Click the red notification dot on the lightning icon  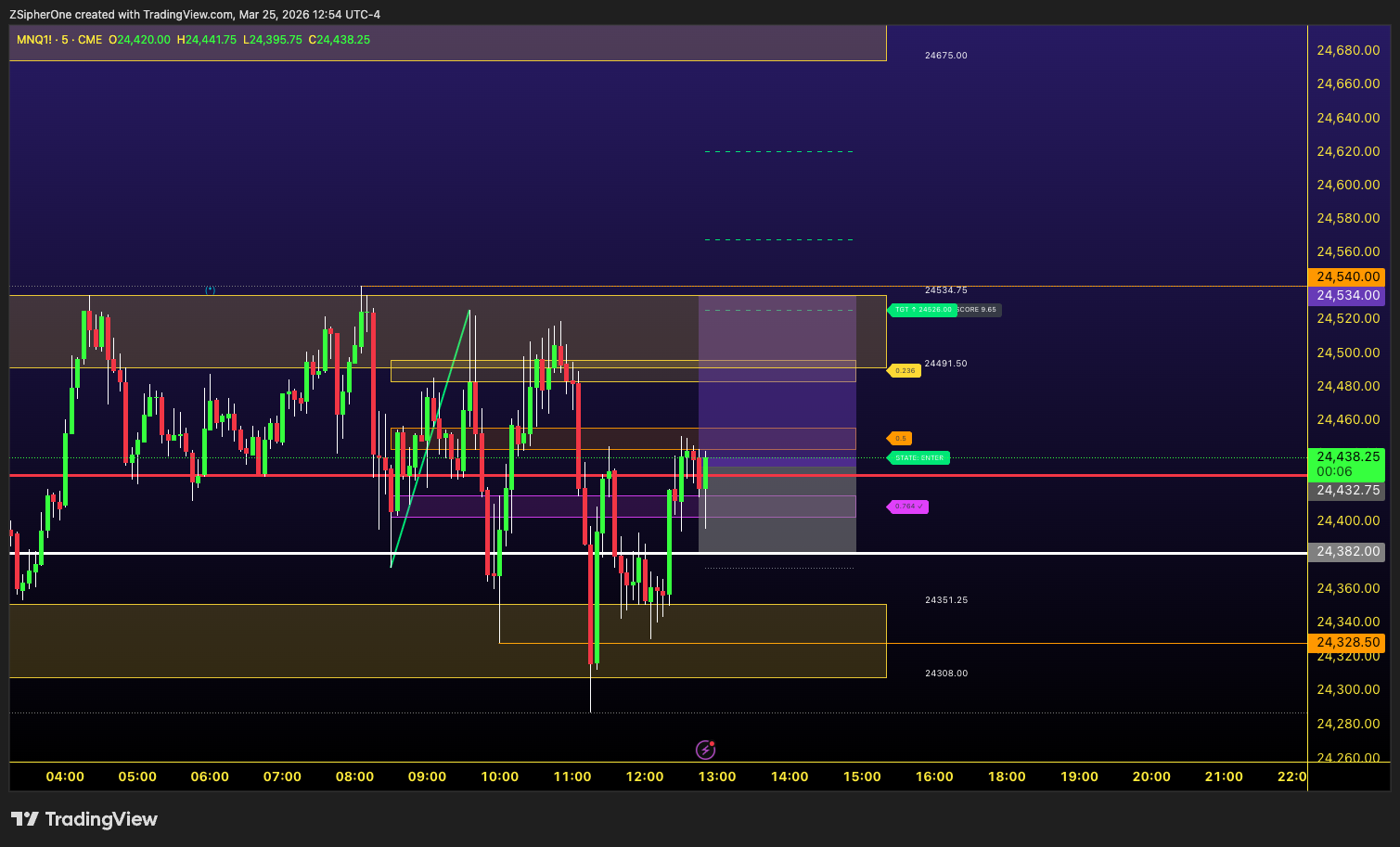click(713, 742)
